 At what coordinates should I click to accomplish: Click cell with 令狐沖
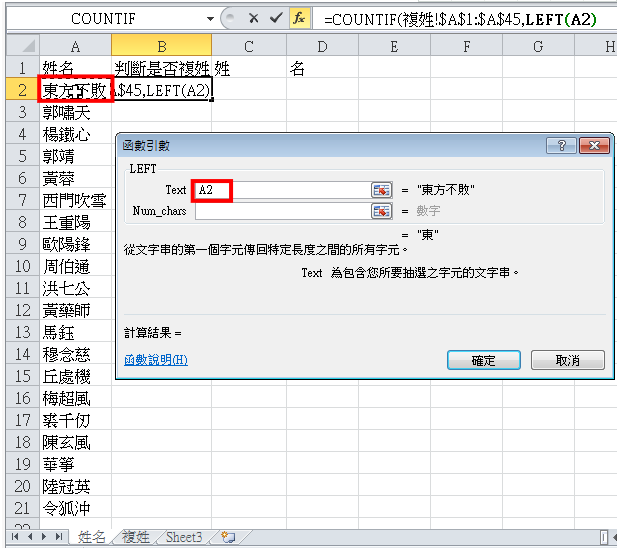[x=75, y=508]
